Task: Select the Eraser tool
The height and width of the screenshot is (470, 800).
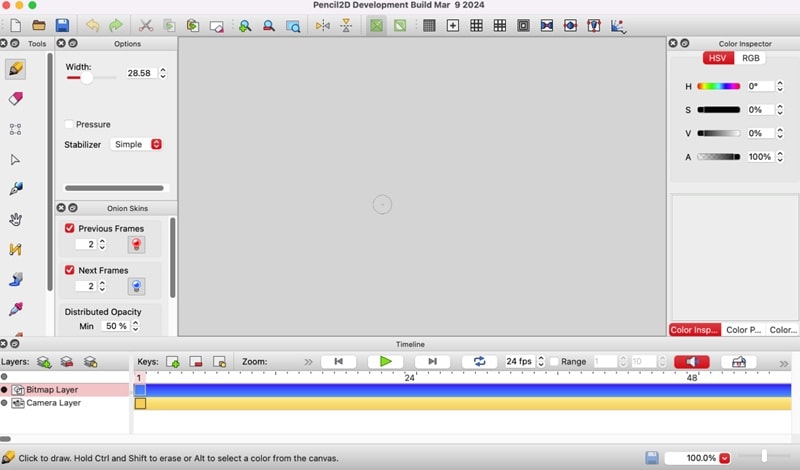Action: (x=15, y=98)
